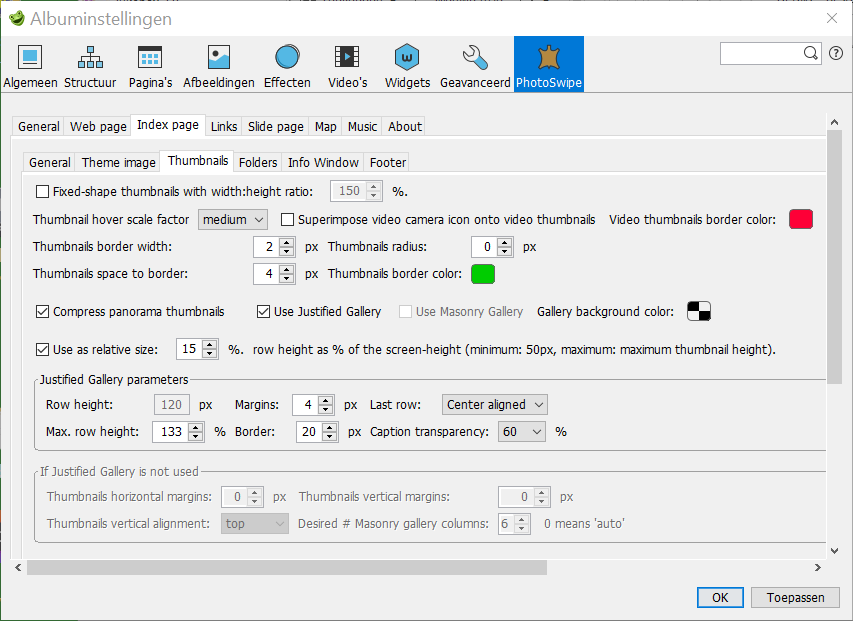Pick the green Thumbnails border color
Image resolution: width=853 pixels, height=621 pixels.
point(482,274)
